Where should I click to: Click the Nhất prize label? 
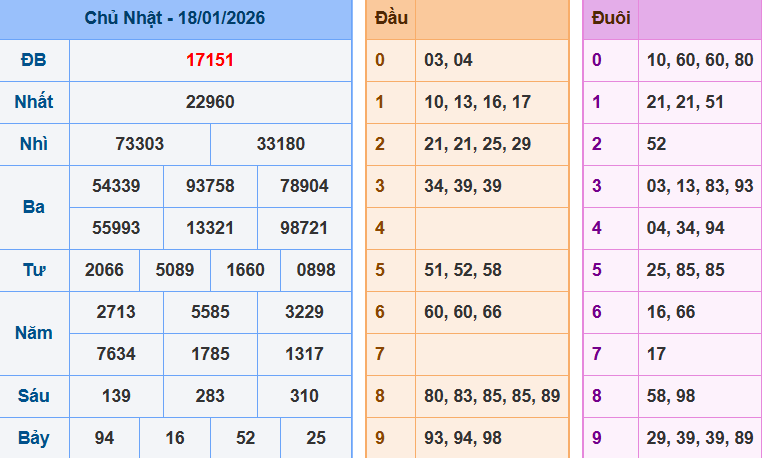click(x=34, y=102)
